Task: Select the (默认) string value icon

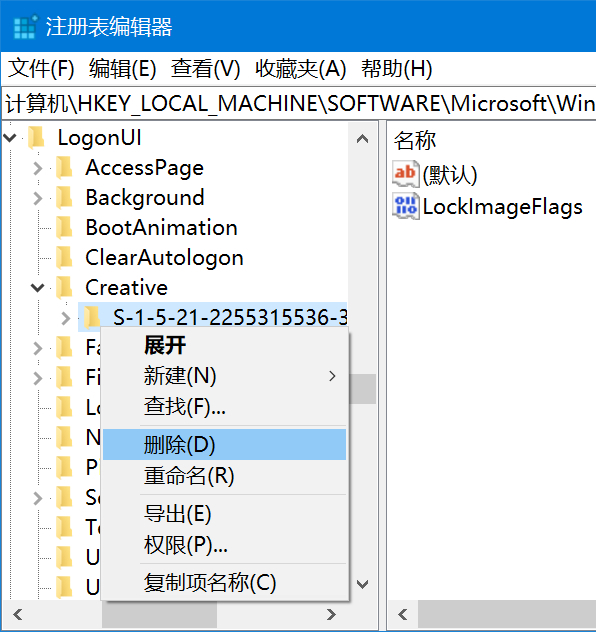Action: click(405, 174)
